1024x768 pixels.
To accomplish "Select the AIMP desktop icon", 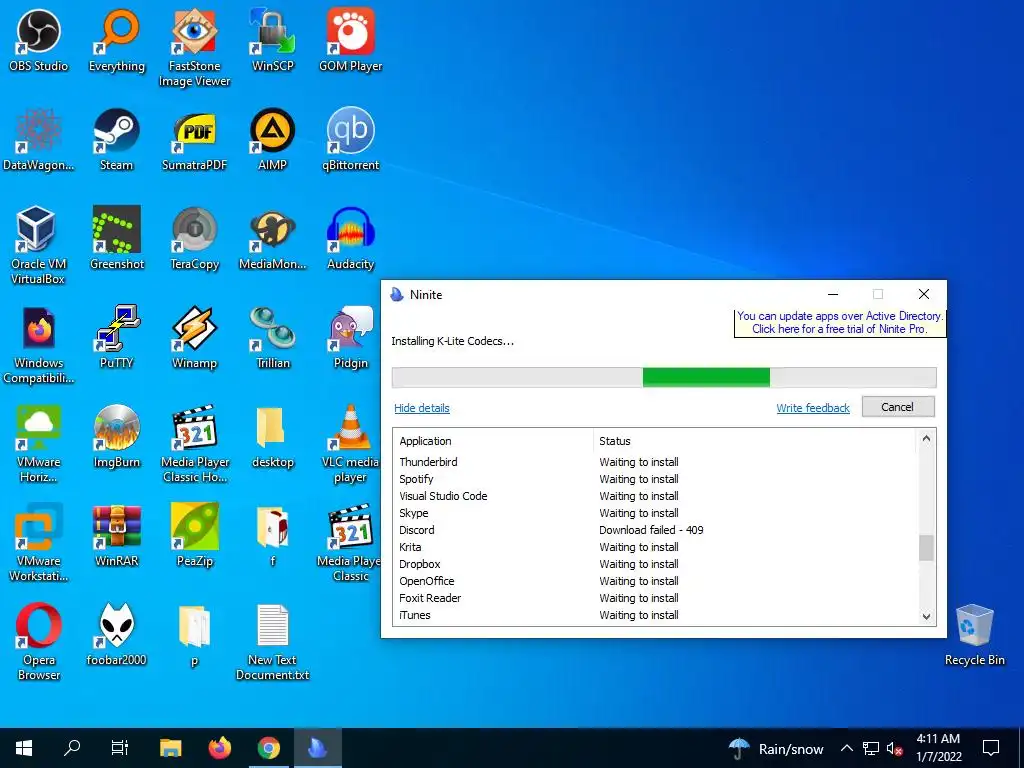I will tap(272, 140).
